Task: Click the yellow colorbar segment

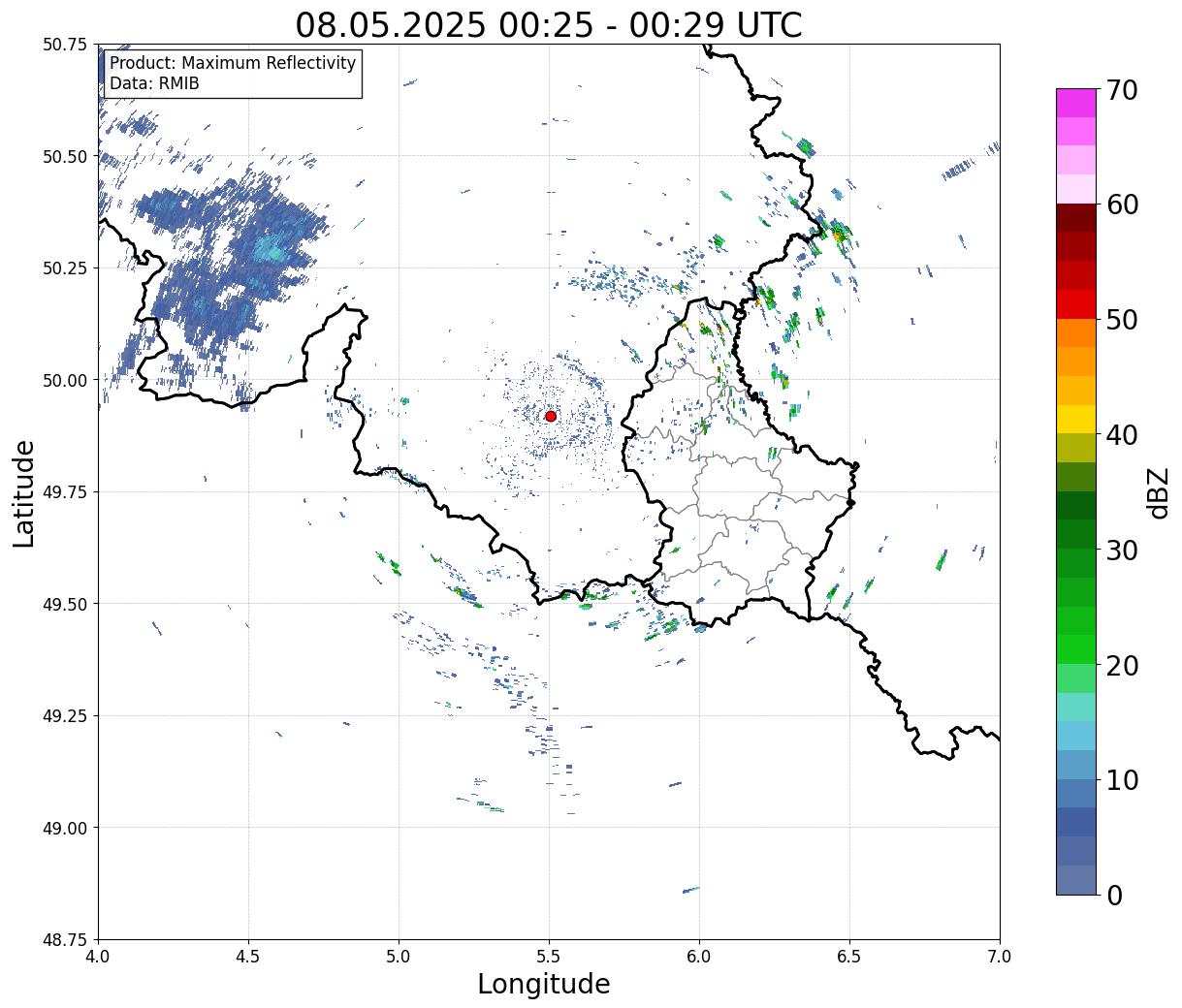Action: pyautogui.click(x=1076, y=419)
